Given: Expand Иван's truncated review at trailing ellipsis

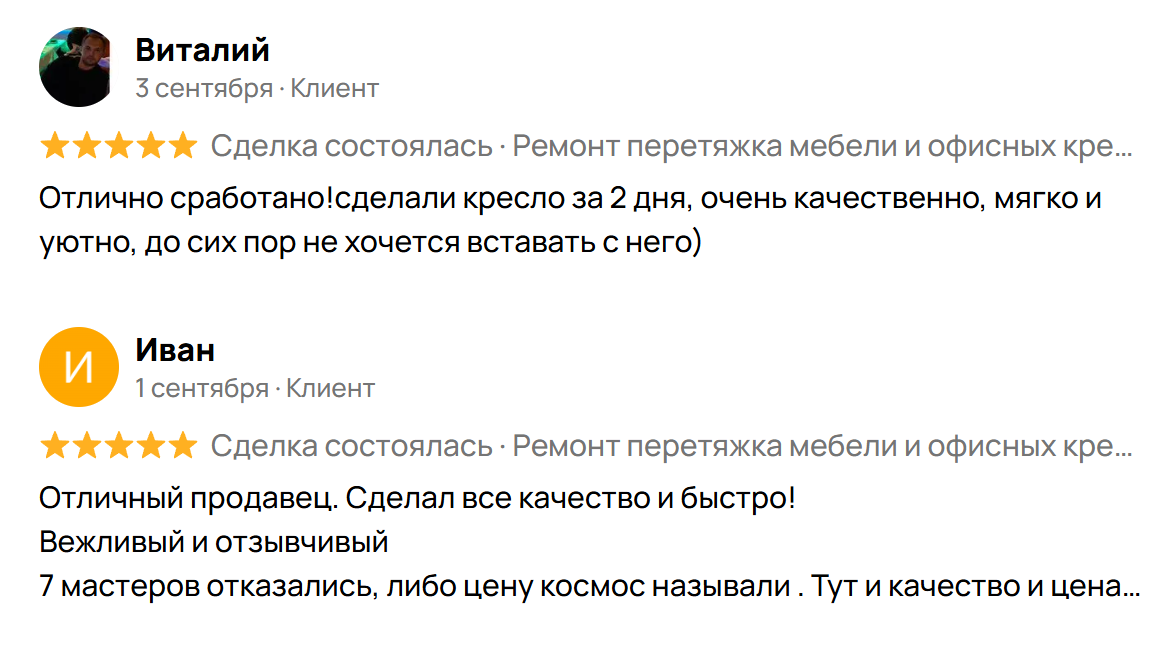Looking at the screenshot, I should (x=1131, y=589).
